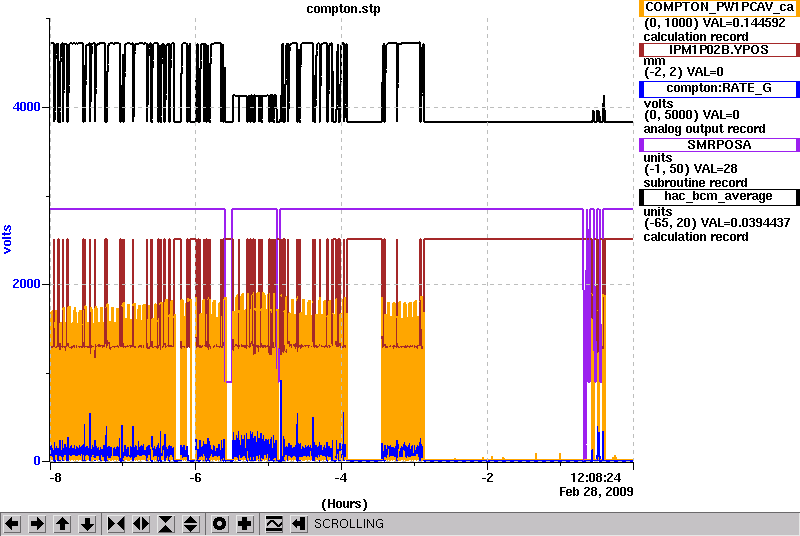Click the -4 hours x-axis tick
The image size is (800, 536).
(x=341, y=478)
